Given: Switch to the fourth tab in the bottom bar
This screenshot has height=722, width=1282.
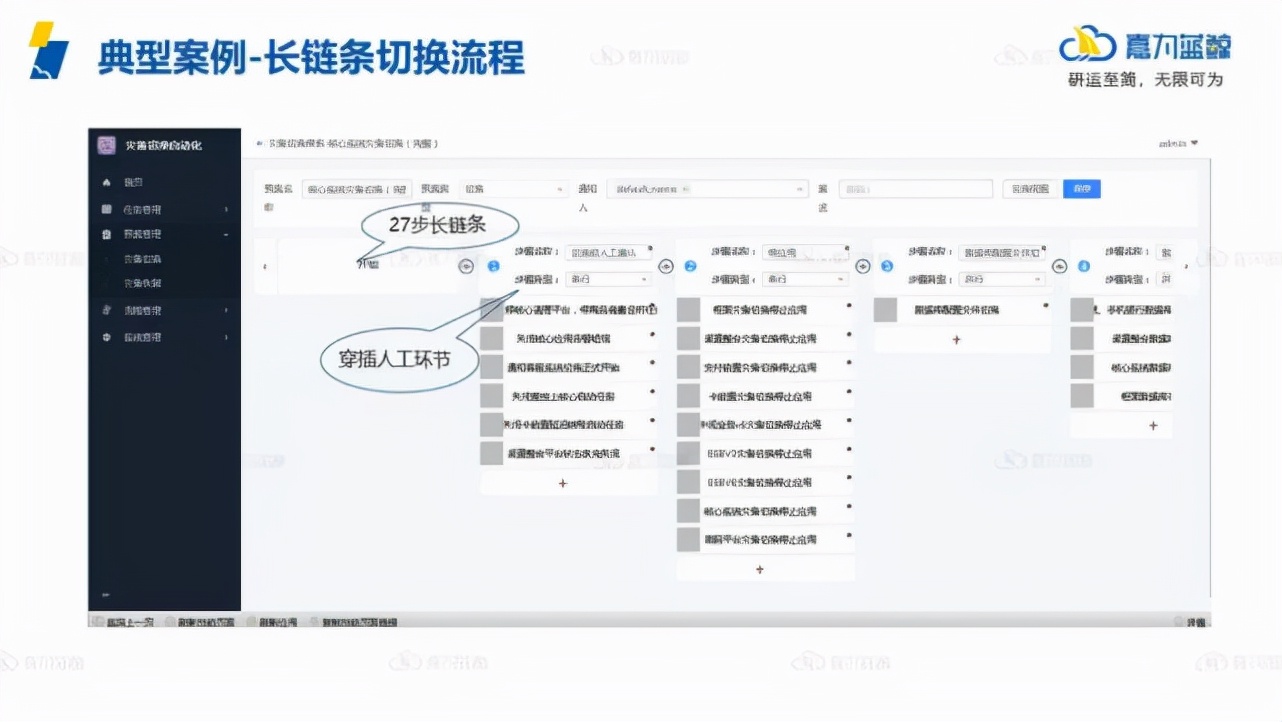Looking at the screenshot, I should click(353, 622).
